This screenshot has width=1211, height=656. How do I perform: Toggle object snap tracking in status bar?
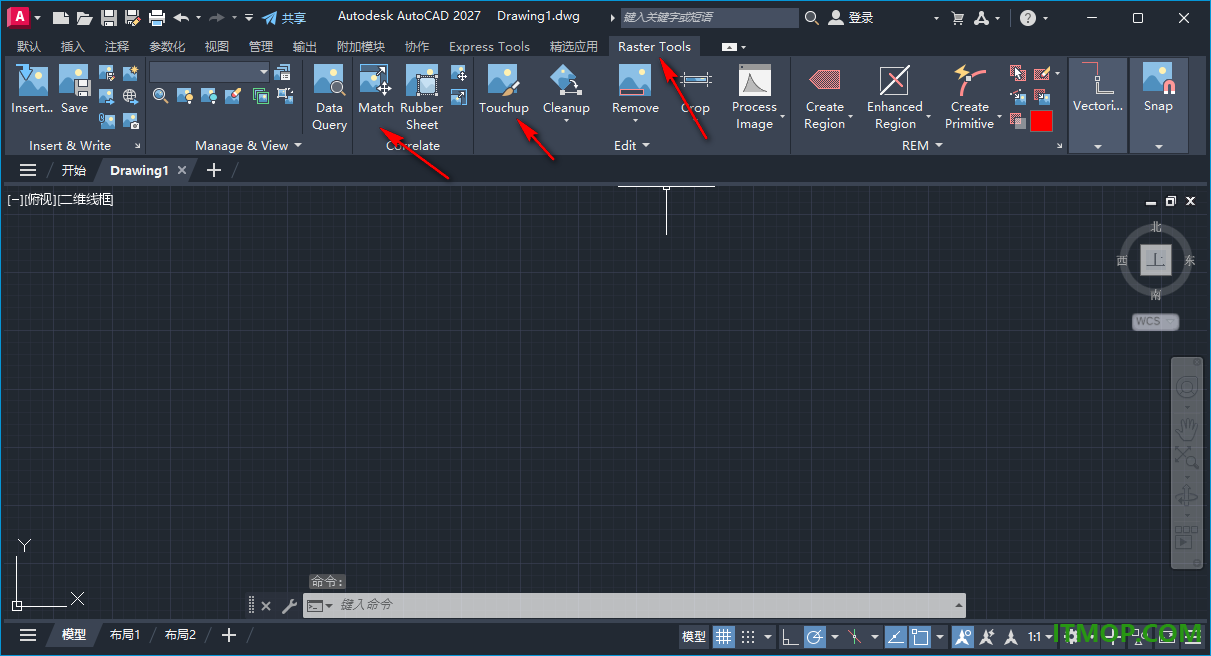tap(896, 636)
